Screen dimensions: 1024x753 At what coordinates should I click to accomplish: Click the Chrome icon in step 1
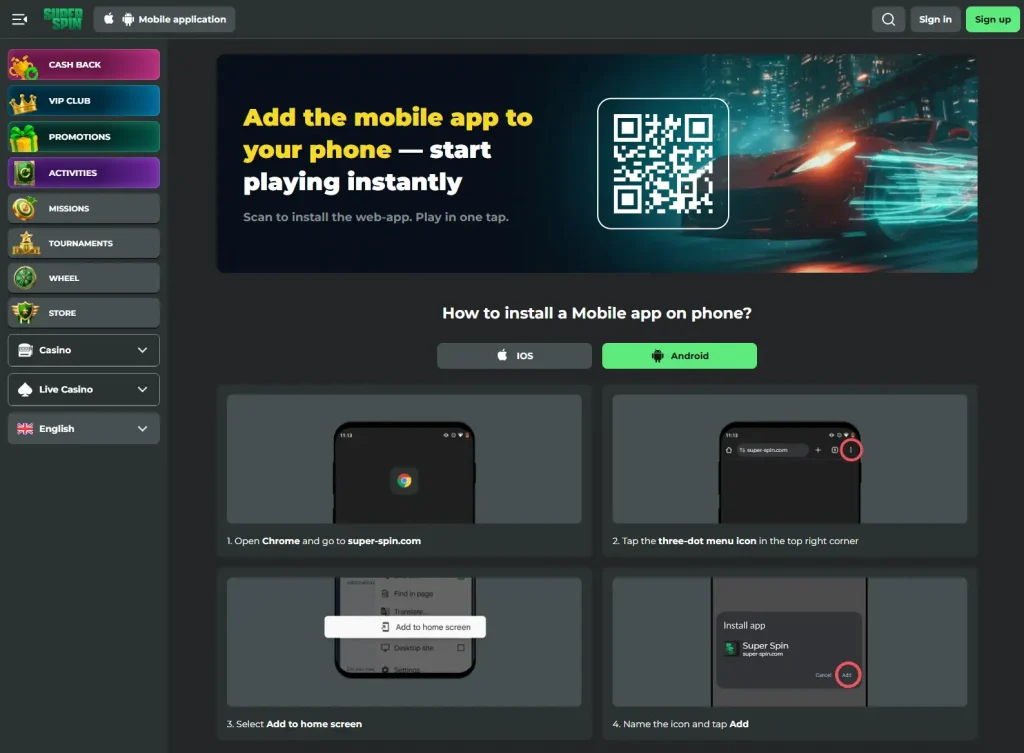404,481
